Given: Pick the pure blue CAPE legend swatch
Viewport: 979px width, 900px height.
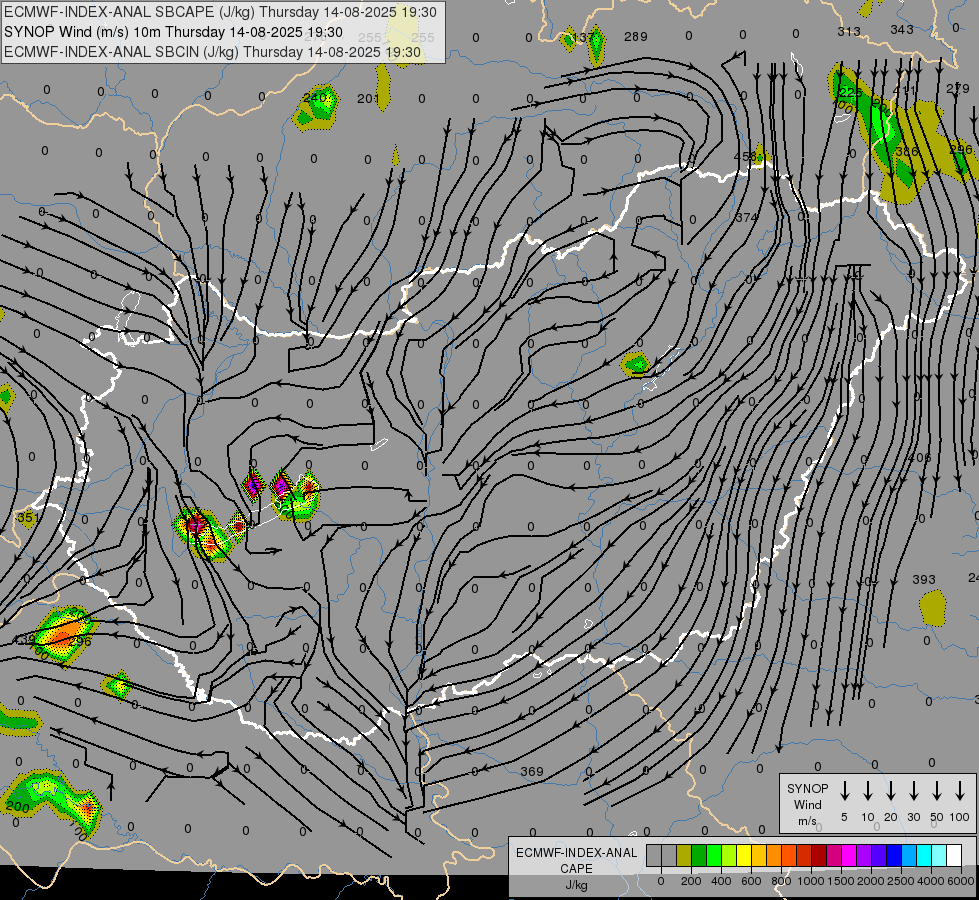Looking at the screenshot, I should 893,855.
